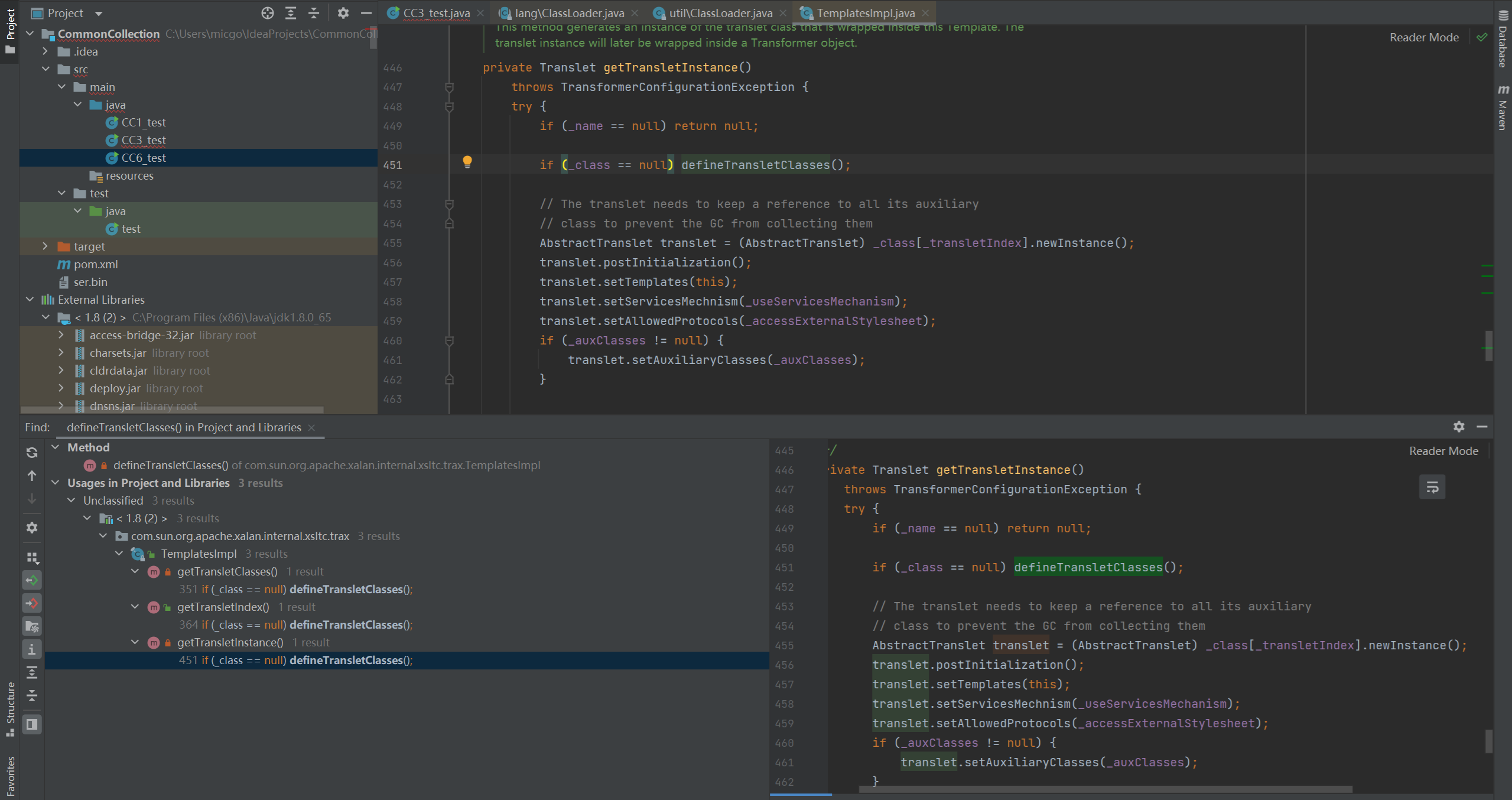Collapse the src folder
Screen dimensions: 1512x800
pyautogui.click(x=46, y=69)
